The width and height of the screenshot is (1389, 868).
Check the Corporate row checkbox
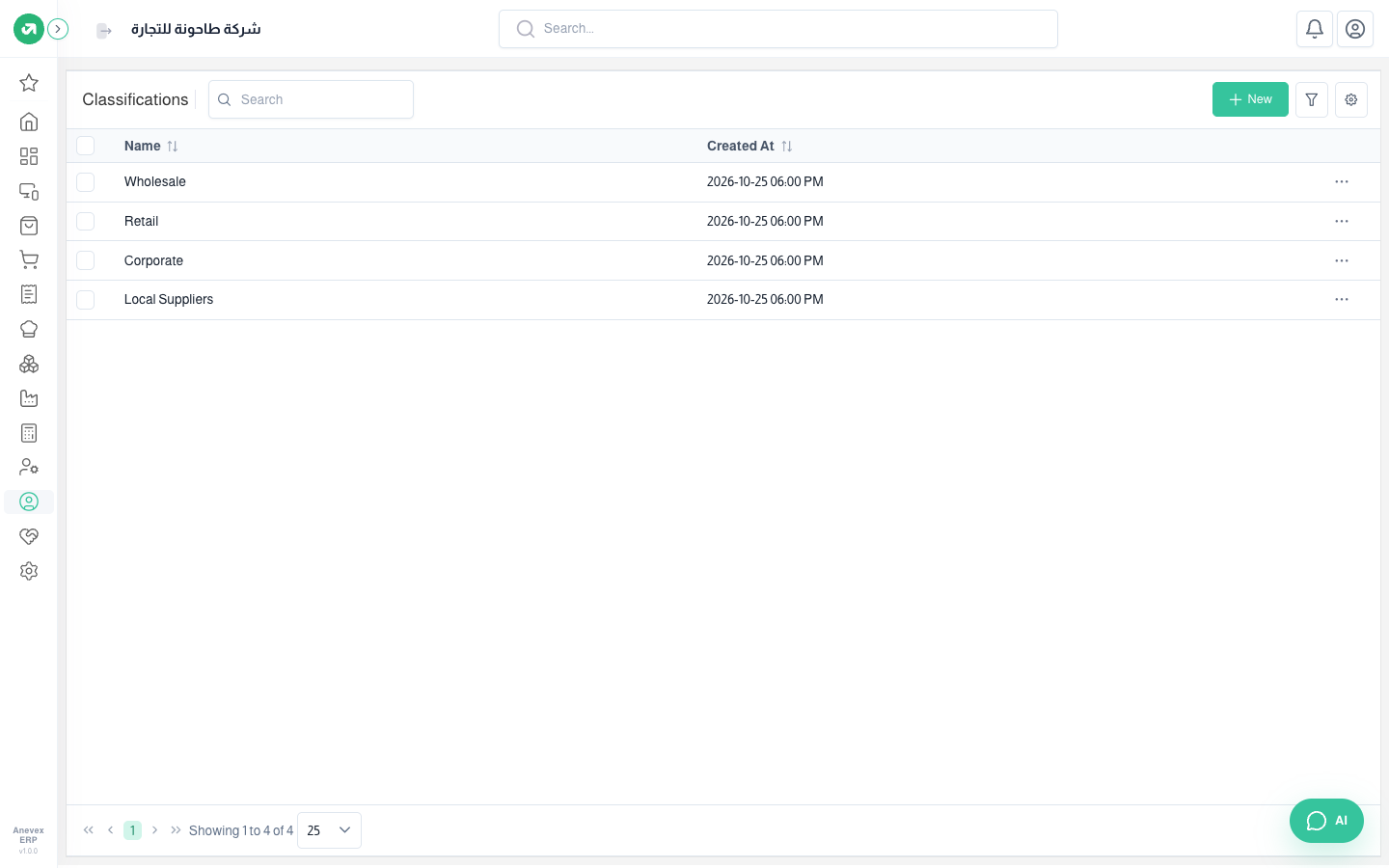click(x=86, y=260)
